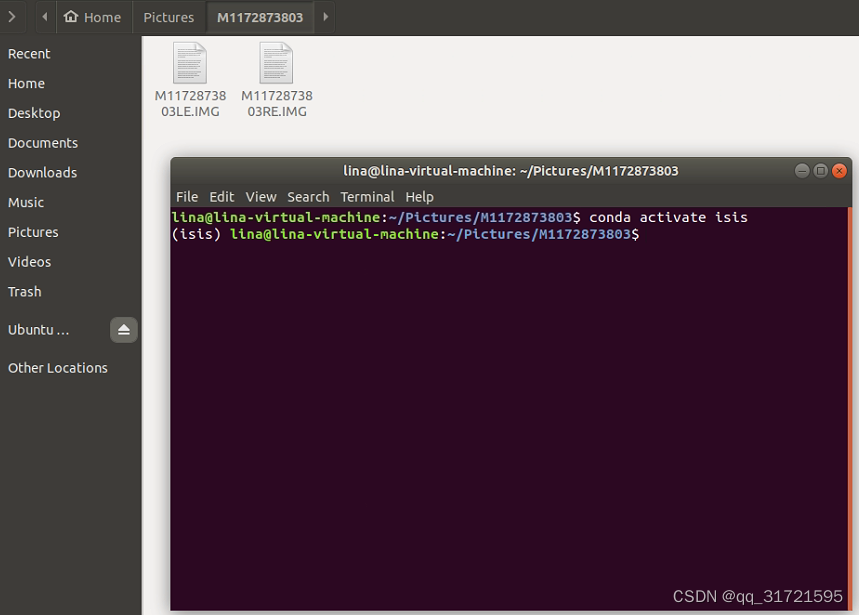The image size is (859, 615).
Task: Open the terminal Help menu
Action: tap(420, 197)
